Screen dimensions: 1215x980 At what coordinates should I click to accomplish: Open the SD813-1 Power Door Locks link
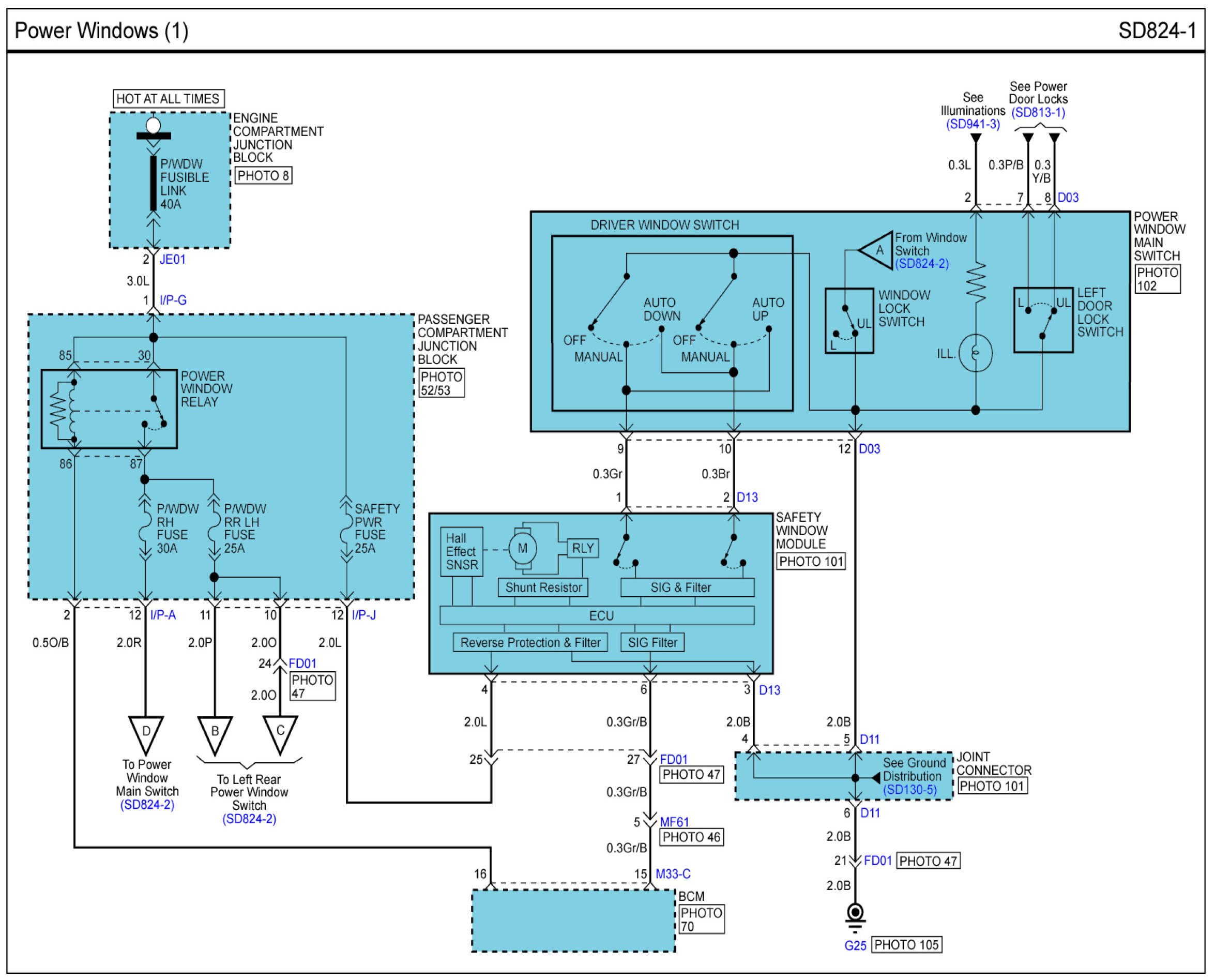point(1038,112)
